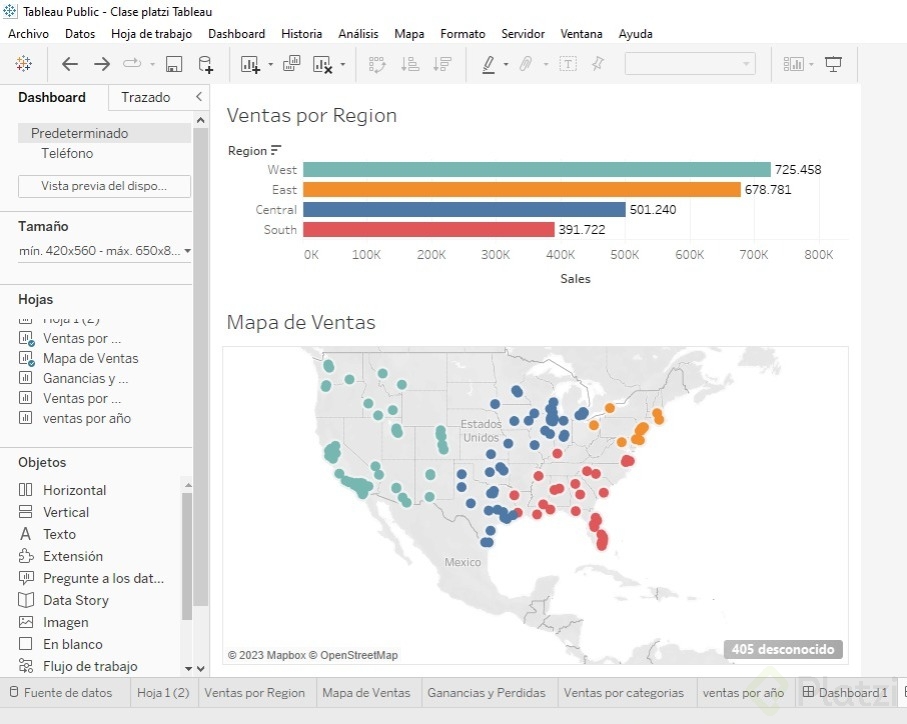Click the Region sort indicator icon
907x724 pixels.
[x=275, y=150]
